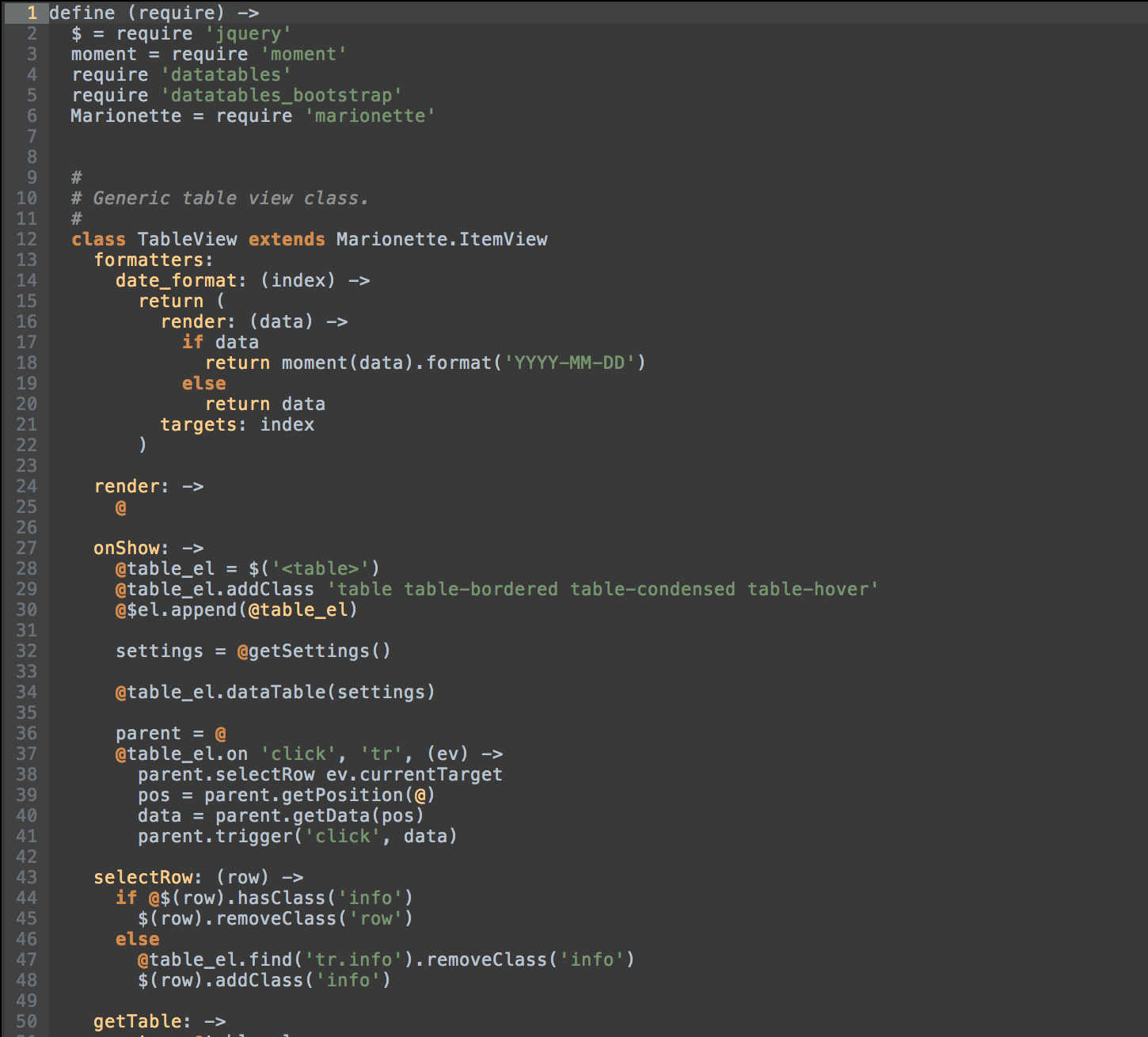
Task: Click the 'class' keyword on line 12
Action: (98, 239)
